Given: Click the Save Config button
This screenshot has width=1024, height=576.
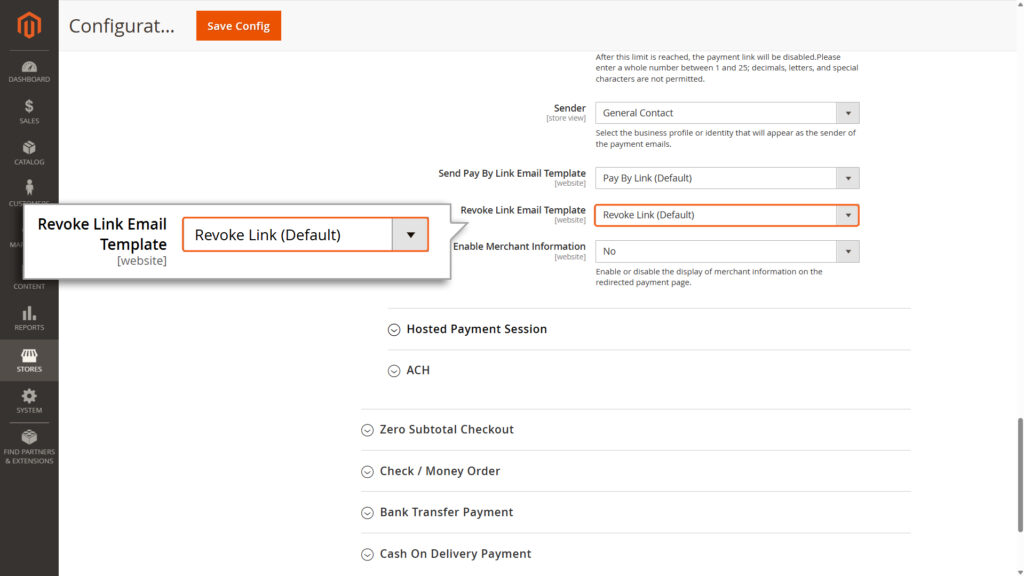Looking at the screenshot, I should (x=238, y=26).
